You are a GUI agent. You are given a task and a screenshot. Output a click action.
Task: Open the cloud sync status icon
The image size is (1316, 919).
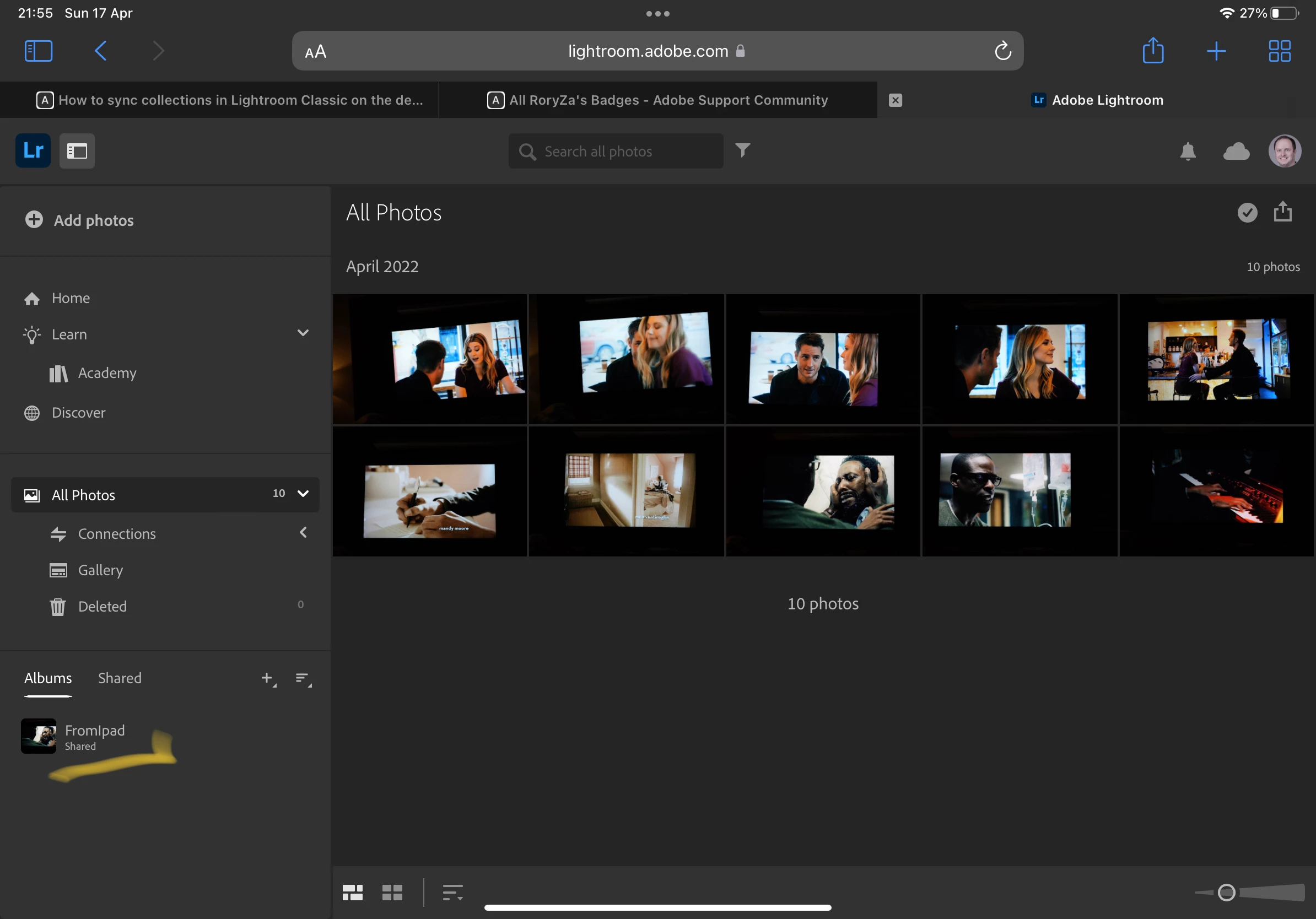coord(1236,152)
